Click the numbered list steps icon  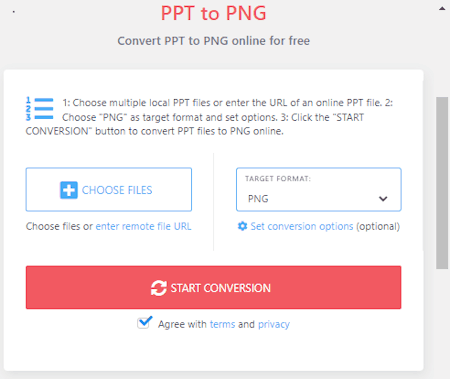[x=39, y=109]
